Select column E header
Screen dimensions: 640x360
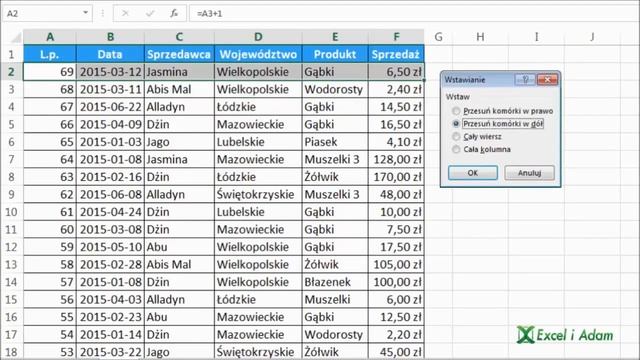tap(335, 37)
